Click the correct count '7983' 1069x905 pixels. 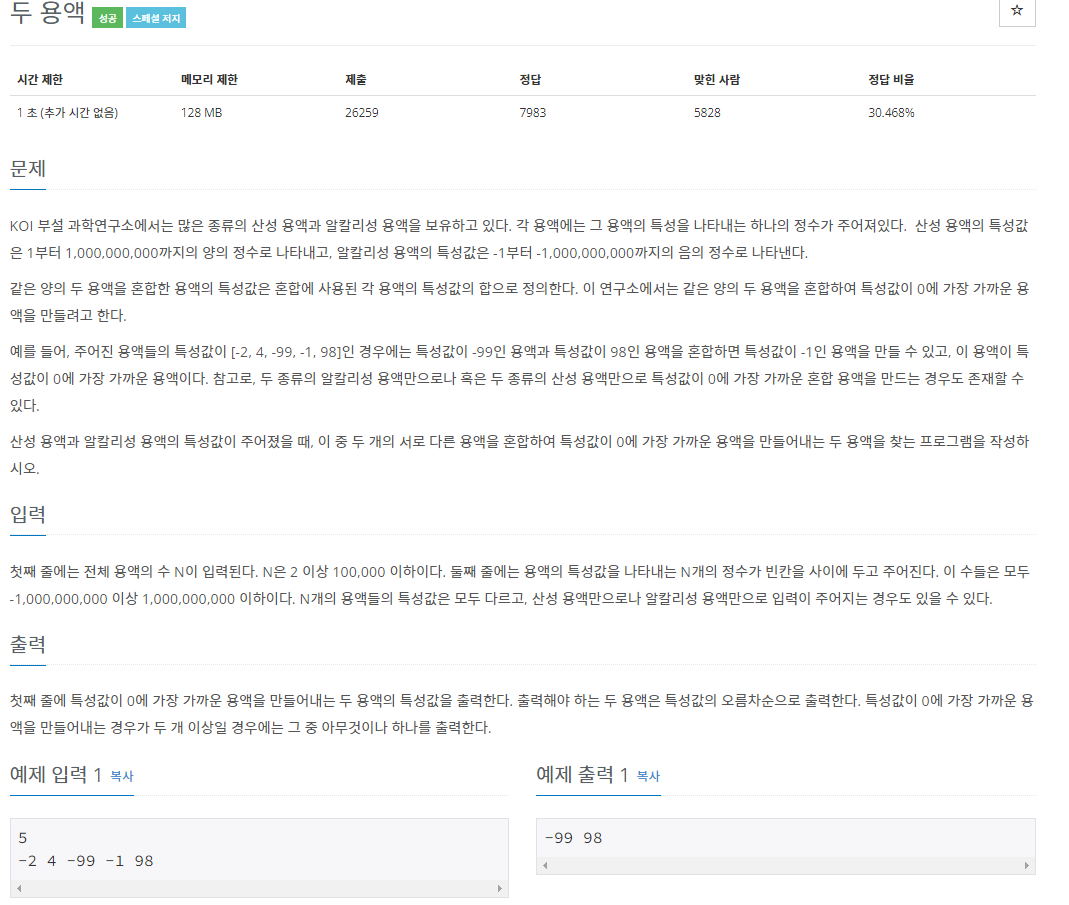point(532,113)
